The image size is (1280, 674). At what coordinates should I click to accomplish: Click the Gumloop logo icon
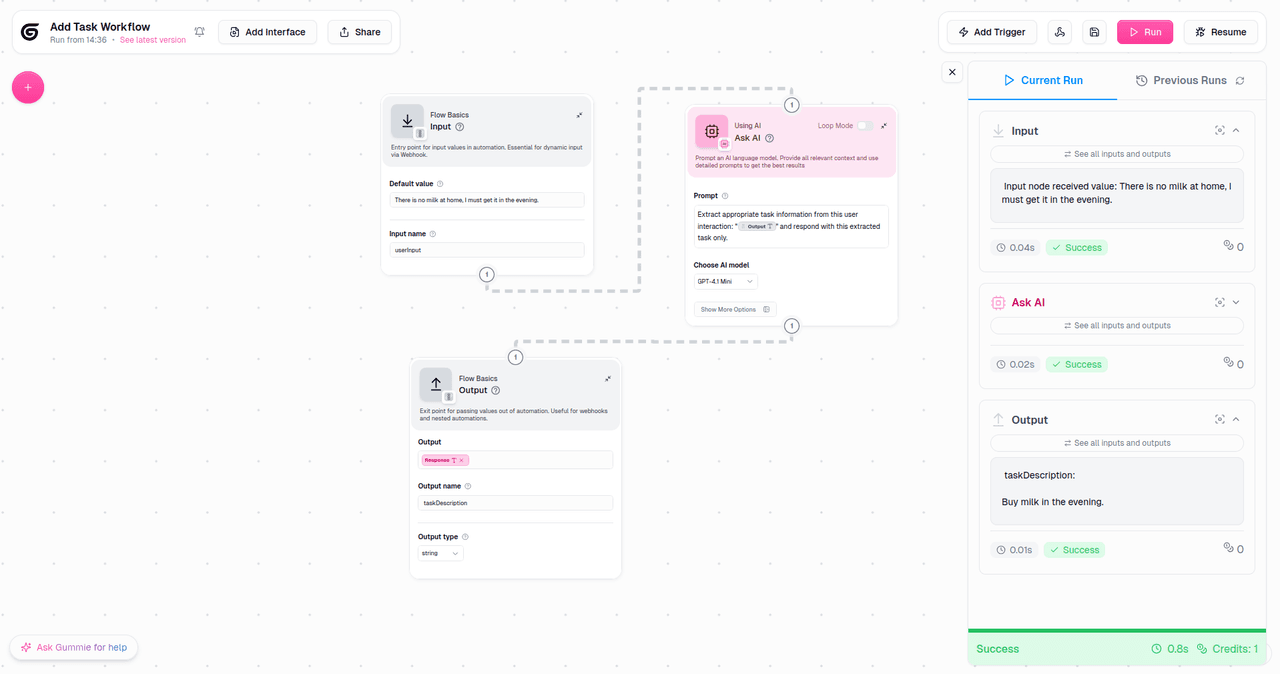click(29, 31)
